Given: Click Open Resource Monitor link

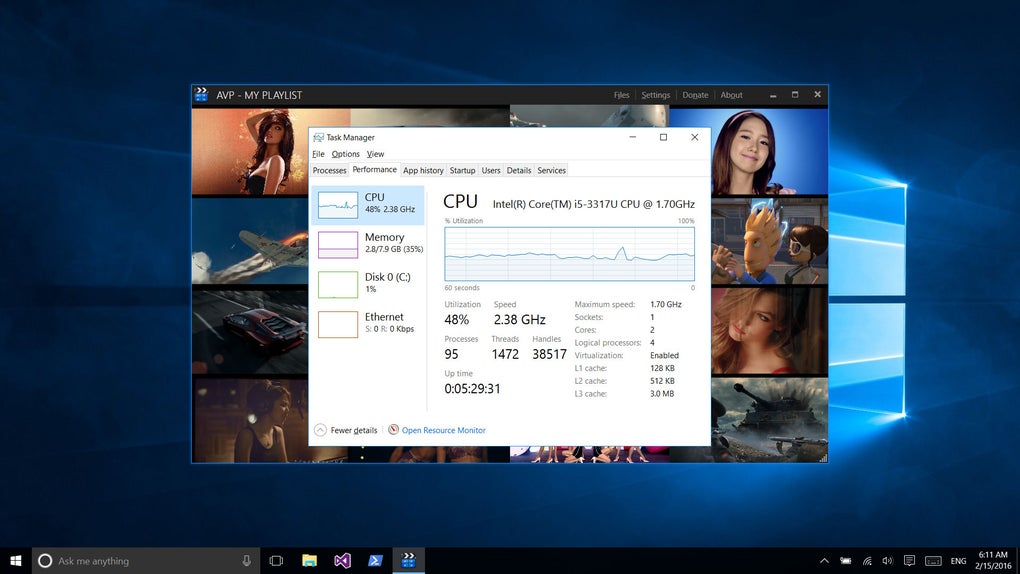Looking at the screenshot, I should pyautogui.click(x=444, y=430).
